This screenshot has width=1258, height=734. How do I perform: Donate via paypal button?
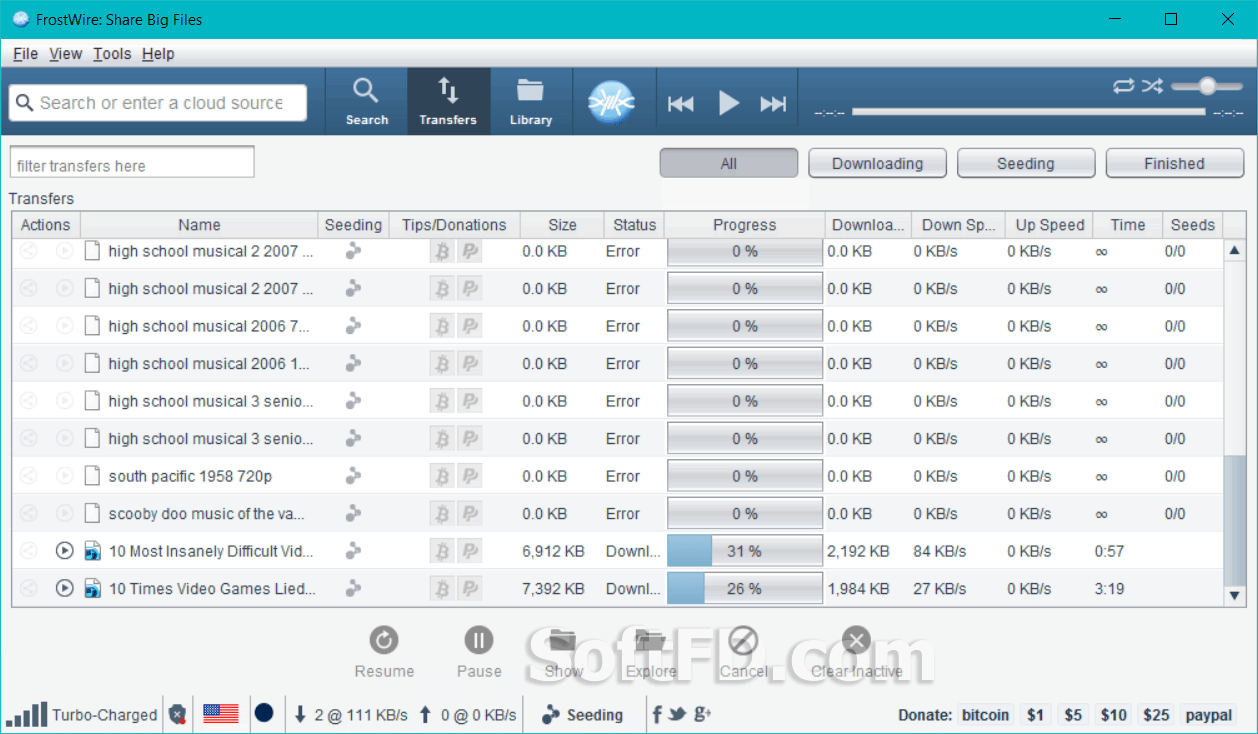coord(1209,715)
